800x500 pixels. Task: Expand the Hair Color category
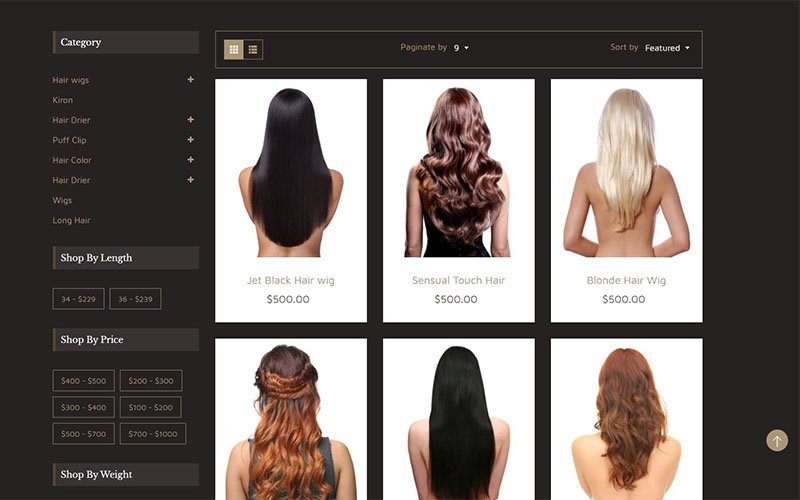(x=190, y=160)
